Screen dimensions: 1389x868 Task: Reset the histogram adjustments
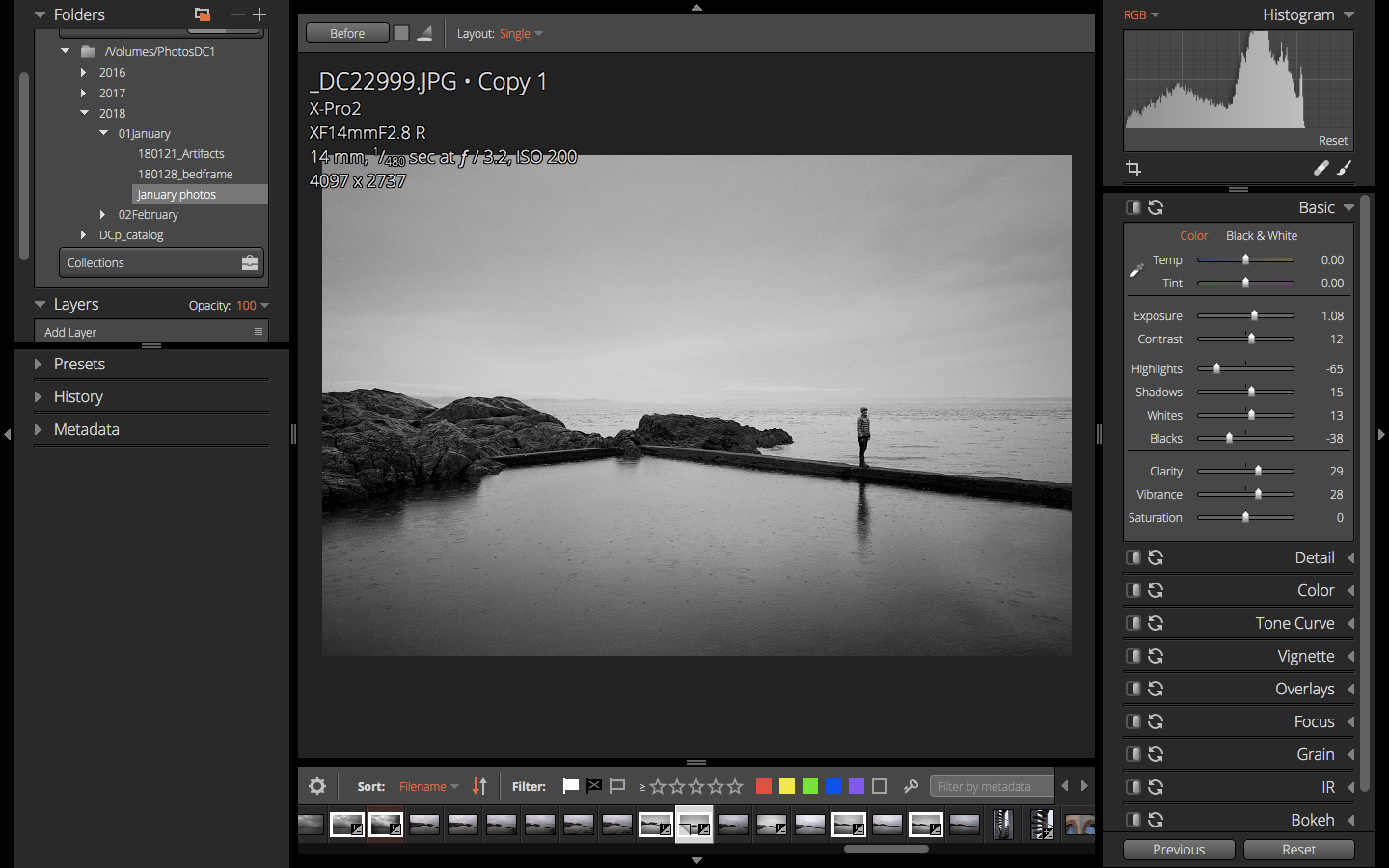tap(1332, 140)
